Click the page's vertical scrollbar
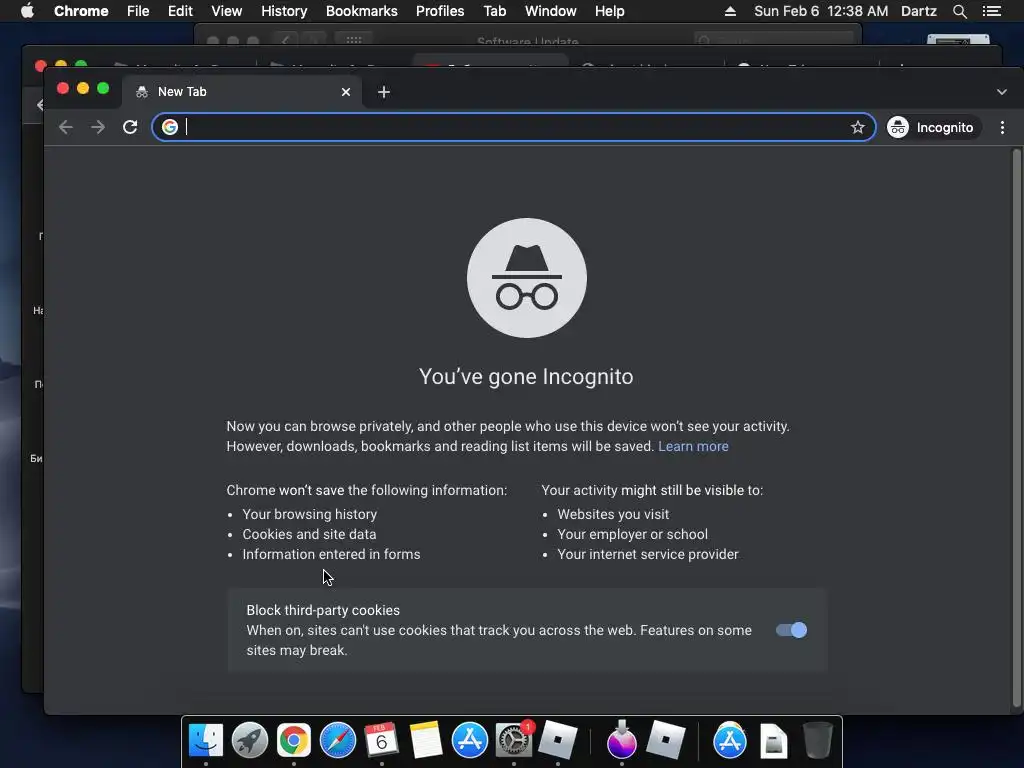The height and width of the screenshot is (768, 1024). 1016,428
